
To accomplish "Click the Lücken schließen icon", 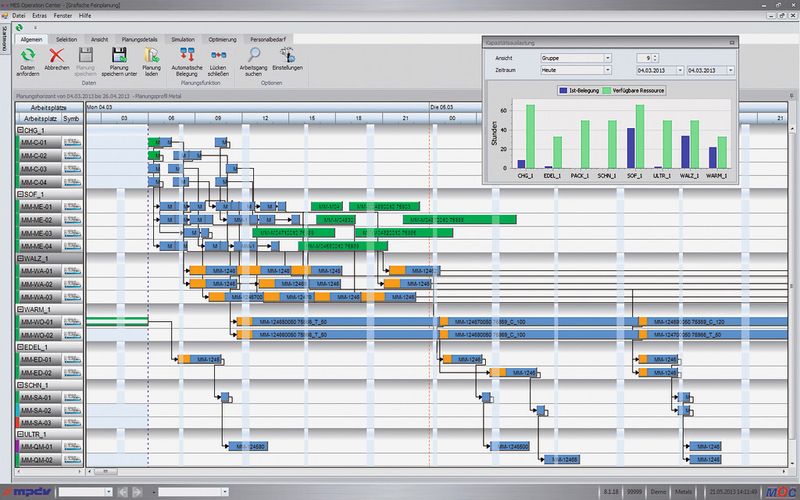I will point(218,55).
